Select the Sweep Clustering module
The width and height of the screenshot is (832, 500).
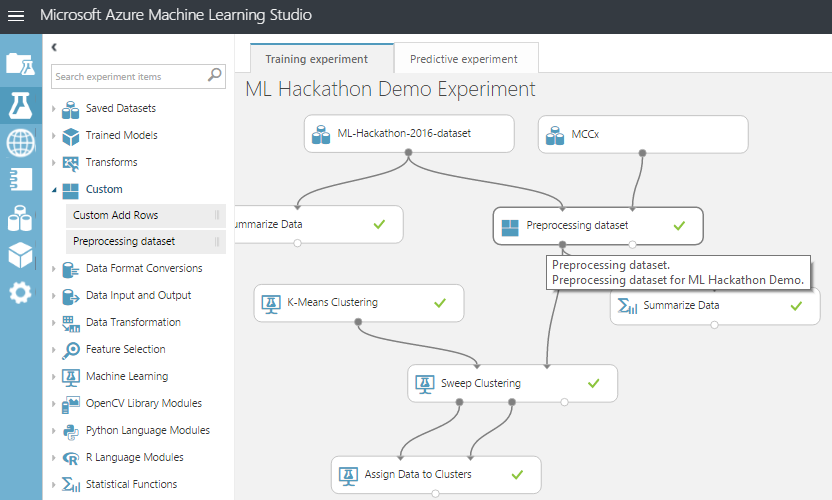click(x=513, y=383)
